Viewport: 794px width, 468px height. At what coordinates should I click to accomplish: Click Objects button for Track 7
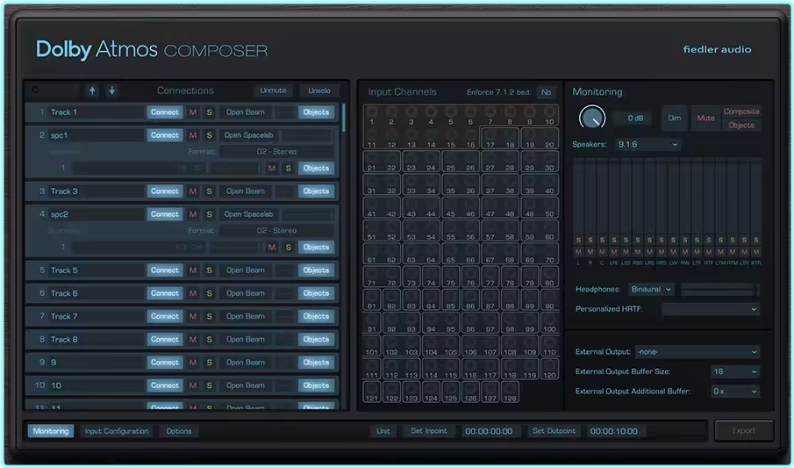(x=316, y=316)
